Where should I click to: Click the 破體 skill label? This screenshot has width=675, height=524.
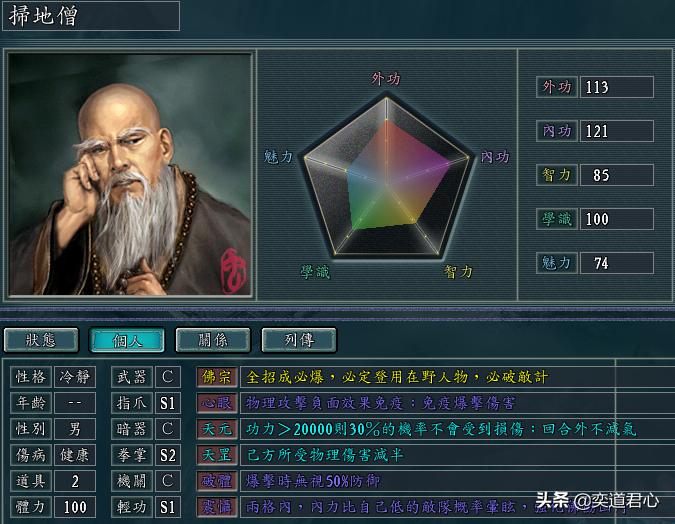[x=217, y=481]
